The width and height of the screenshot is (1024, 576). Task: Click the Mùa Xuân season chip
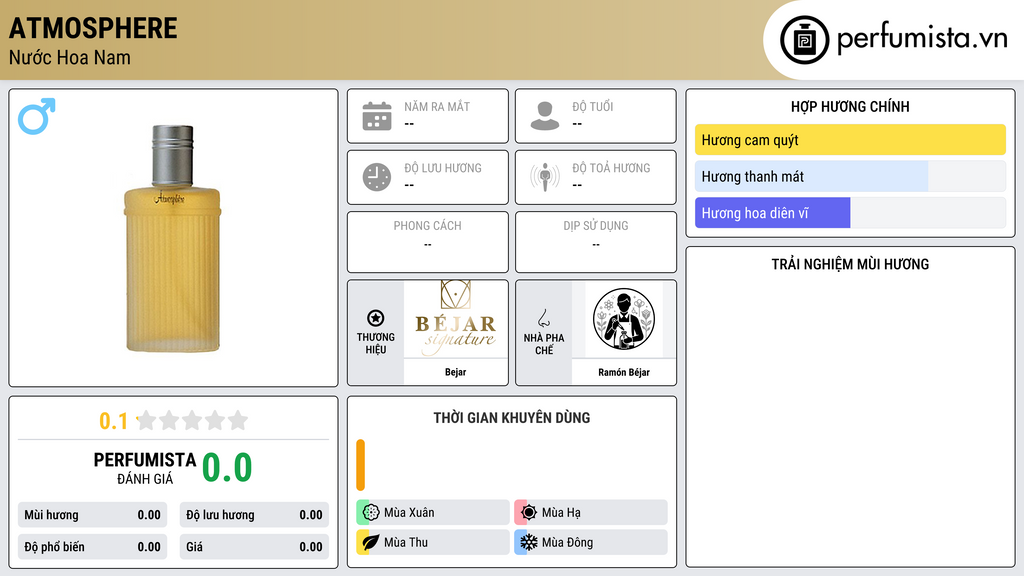point(433,513)
